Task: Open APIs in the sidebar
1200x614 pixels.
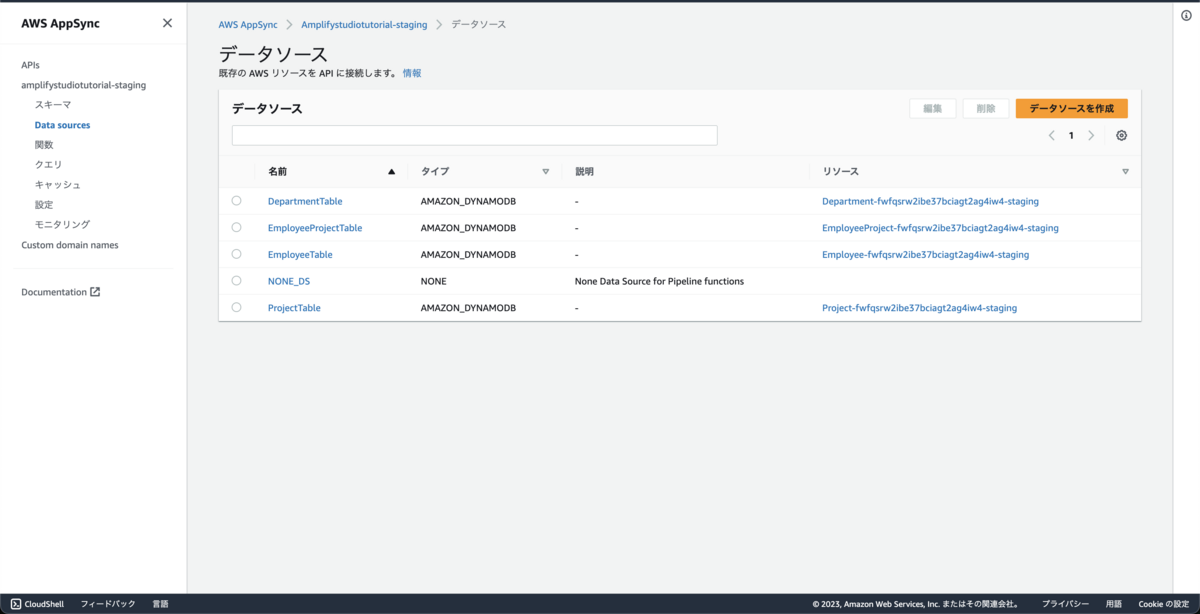Action: 31,65
